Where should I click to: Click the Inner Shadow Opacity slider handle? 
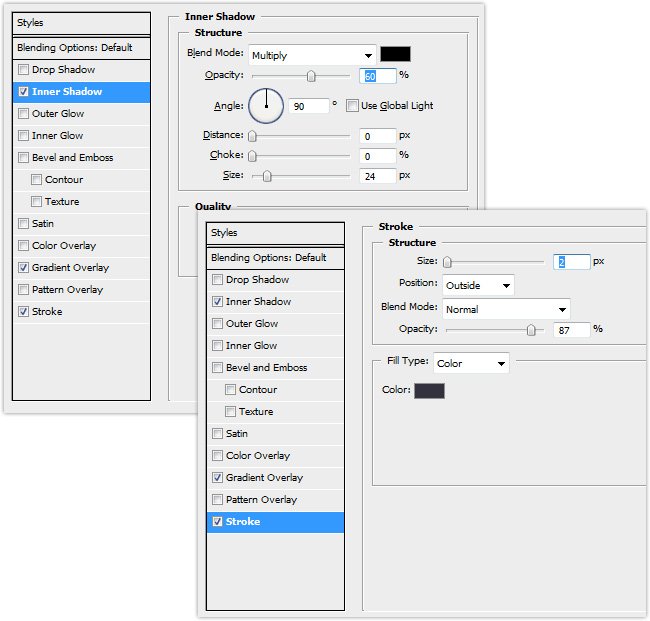pos(311,76)
